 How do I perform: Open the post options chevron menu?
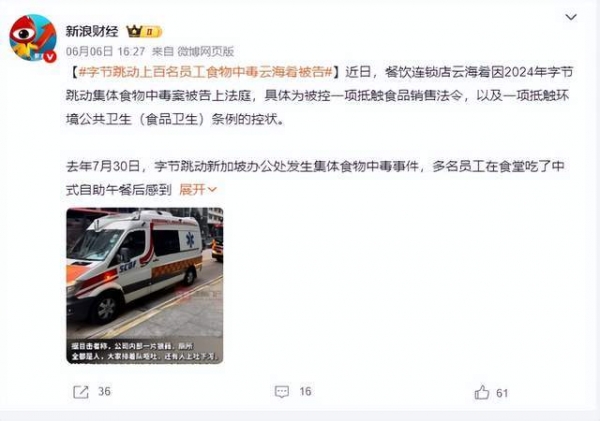(x=571, y=17)
